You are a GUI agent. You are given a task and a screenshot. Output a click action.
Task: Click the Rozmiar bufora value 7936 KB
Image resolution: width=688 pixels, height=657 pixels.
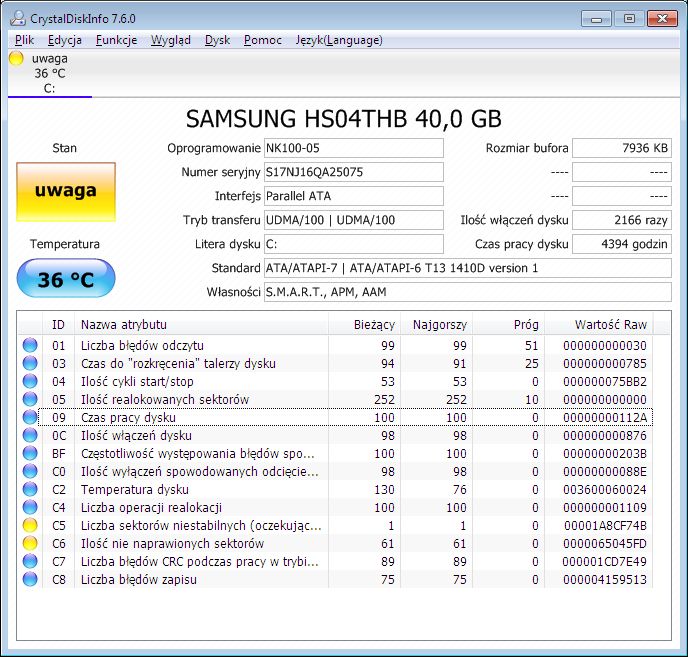tap(622, 148)
